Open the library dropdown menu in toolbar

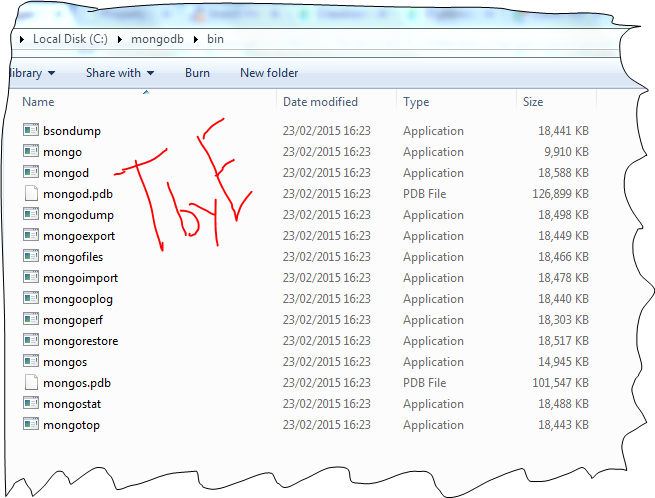32,73
